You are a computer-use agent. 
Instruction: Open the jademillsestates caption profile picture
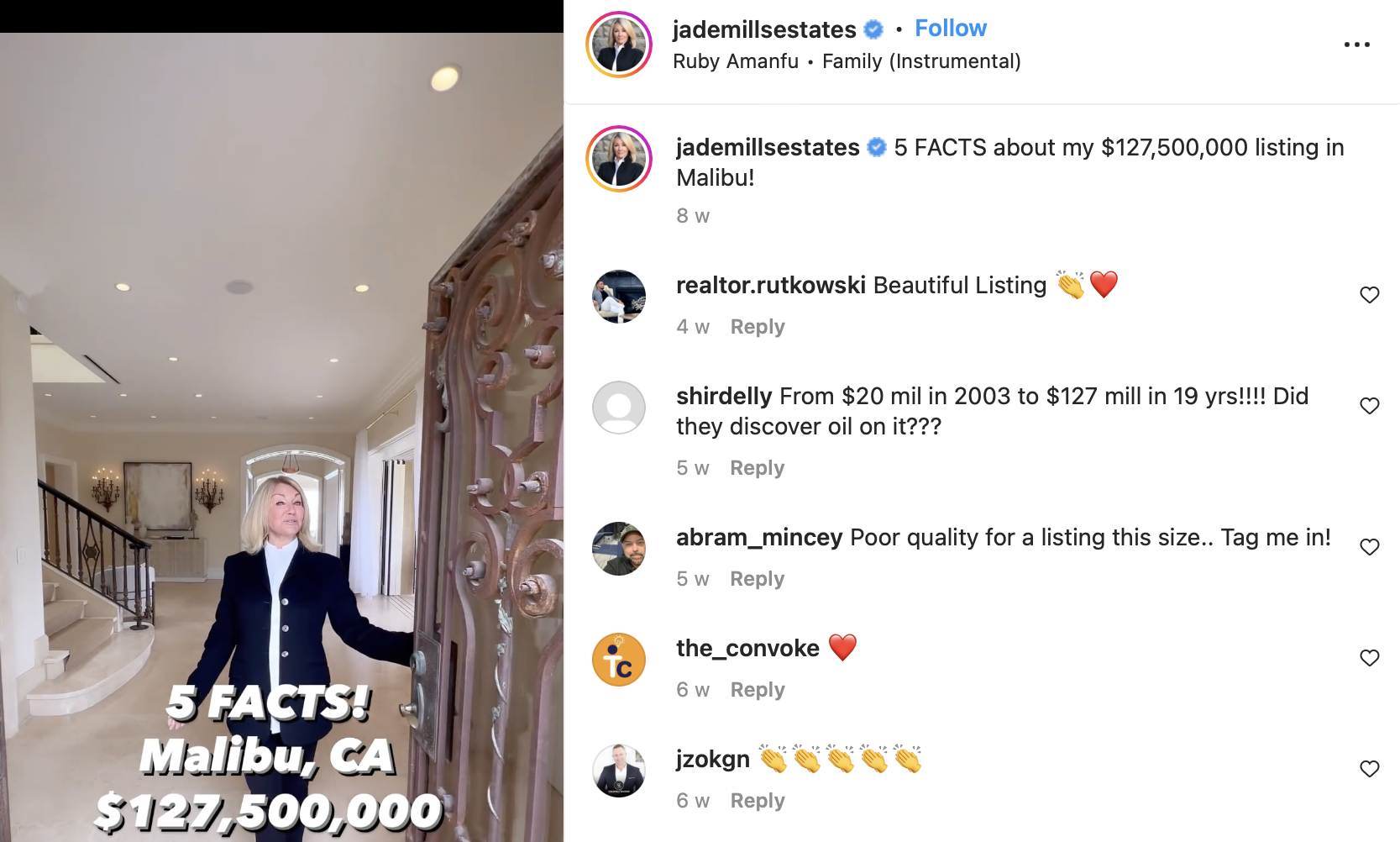coord(619,159)
